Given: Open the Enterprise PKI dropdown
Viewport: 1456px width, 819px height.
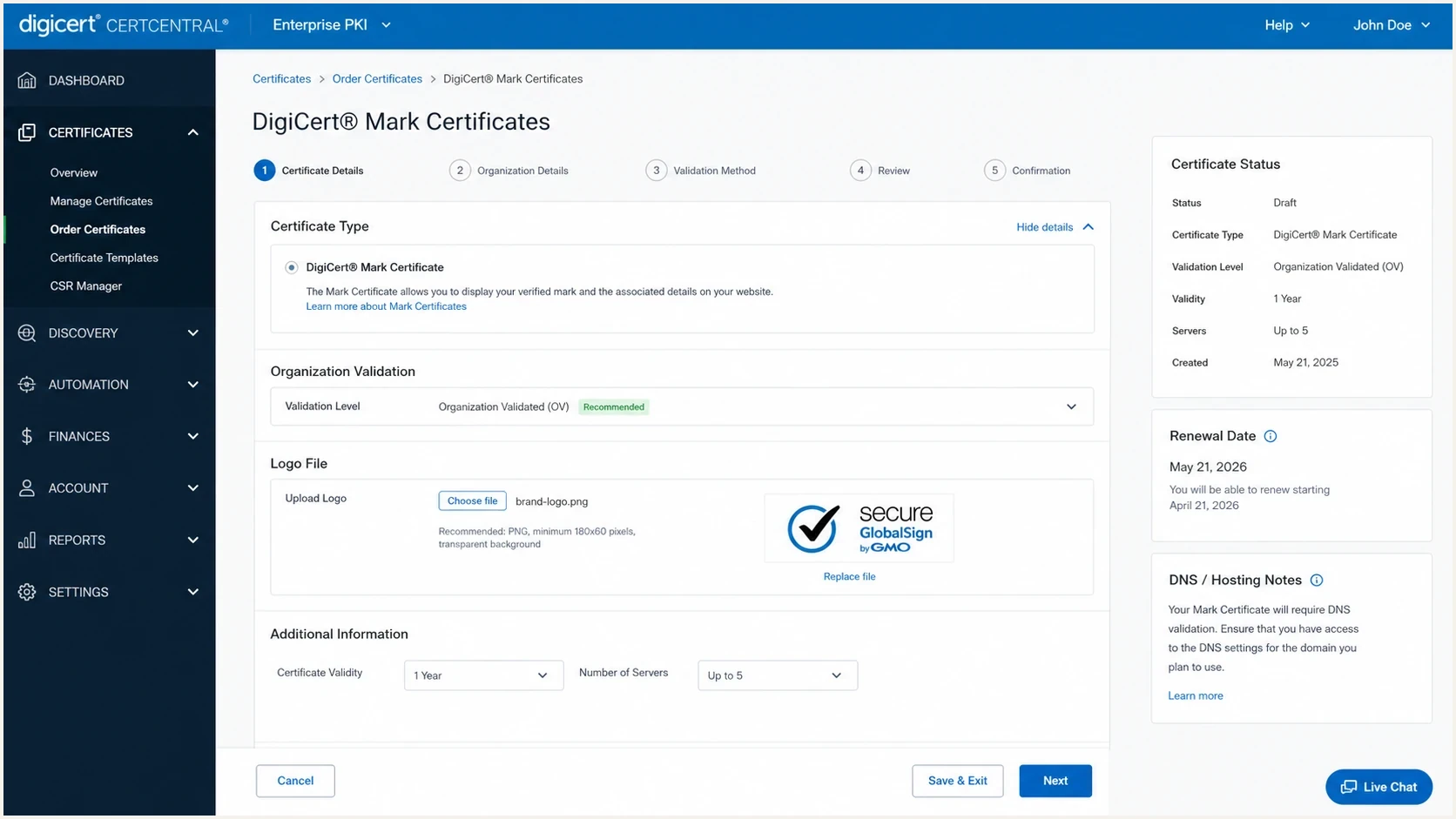Looking at the screenshot, I should click(332, 25).
